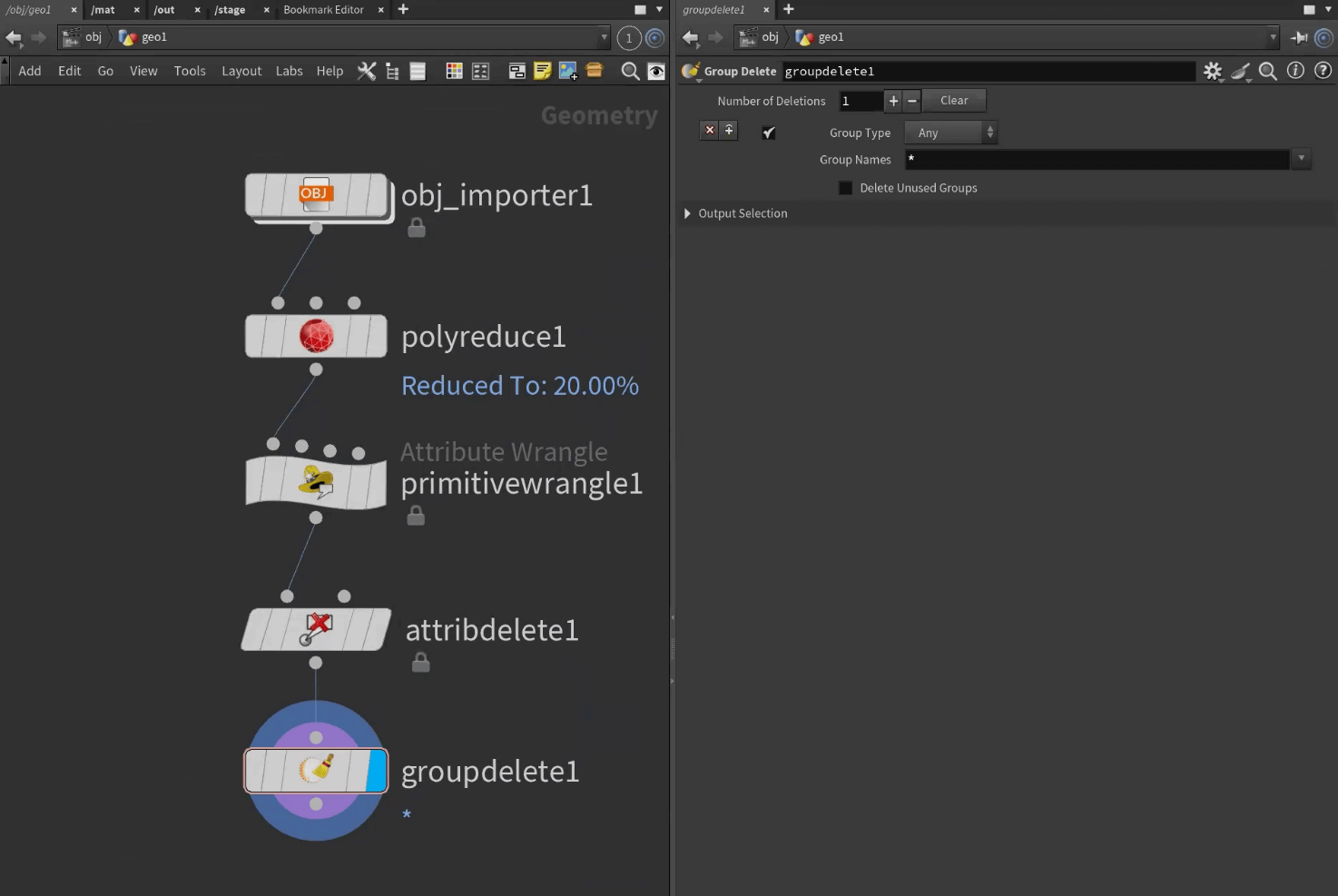1338x896 pixels.
Task: Click the network box icon in toolbar
Action: 517,71
